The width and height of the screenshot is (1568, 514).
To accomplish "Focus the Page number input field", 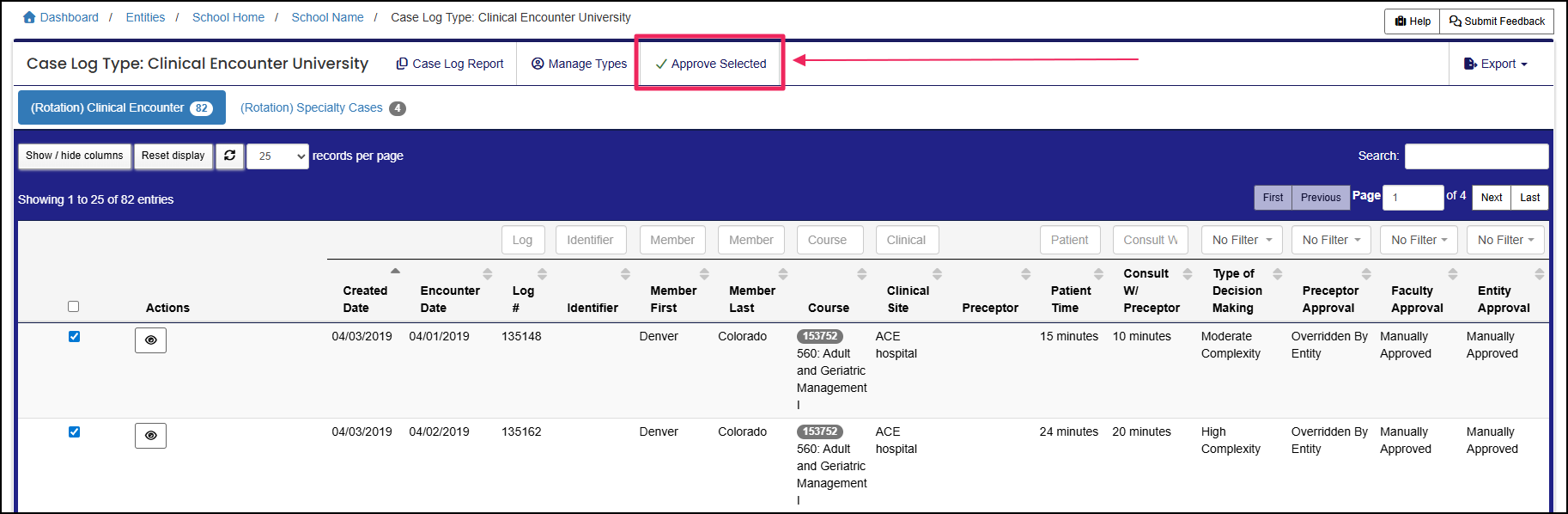I will (x=1413, y=198).
